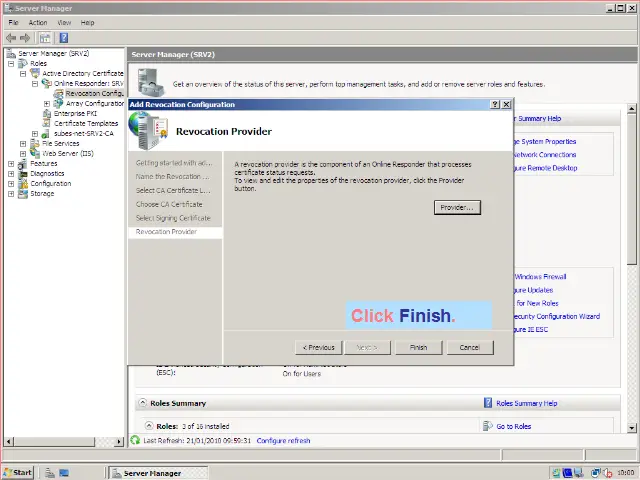The height and width of the screenshot is (480, 640).
Task: Click the Roles Summary Help book icon
Action: coord(488,403)
